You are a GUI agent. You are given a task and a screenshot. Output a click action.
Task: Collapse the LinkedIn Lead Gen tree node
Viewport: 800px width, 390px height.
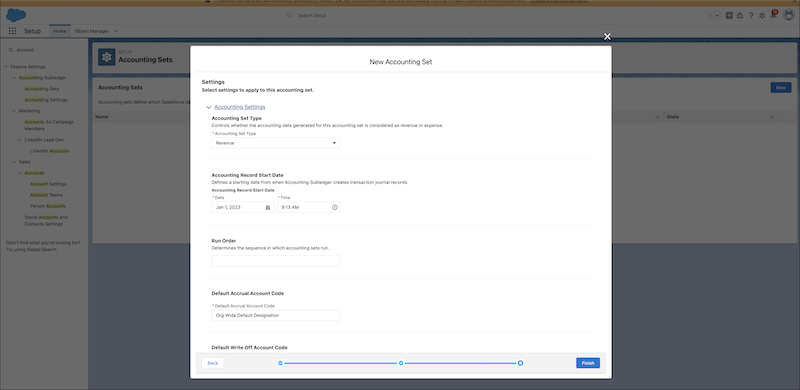pos(19,140)
